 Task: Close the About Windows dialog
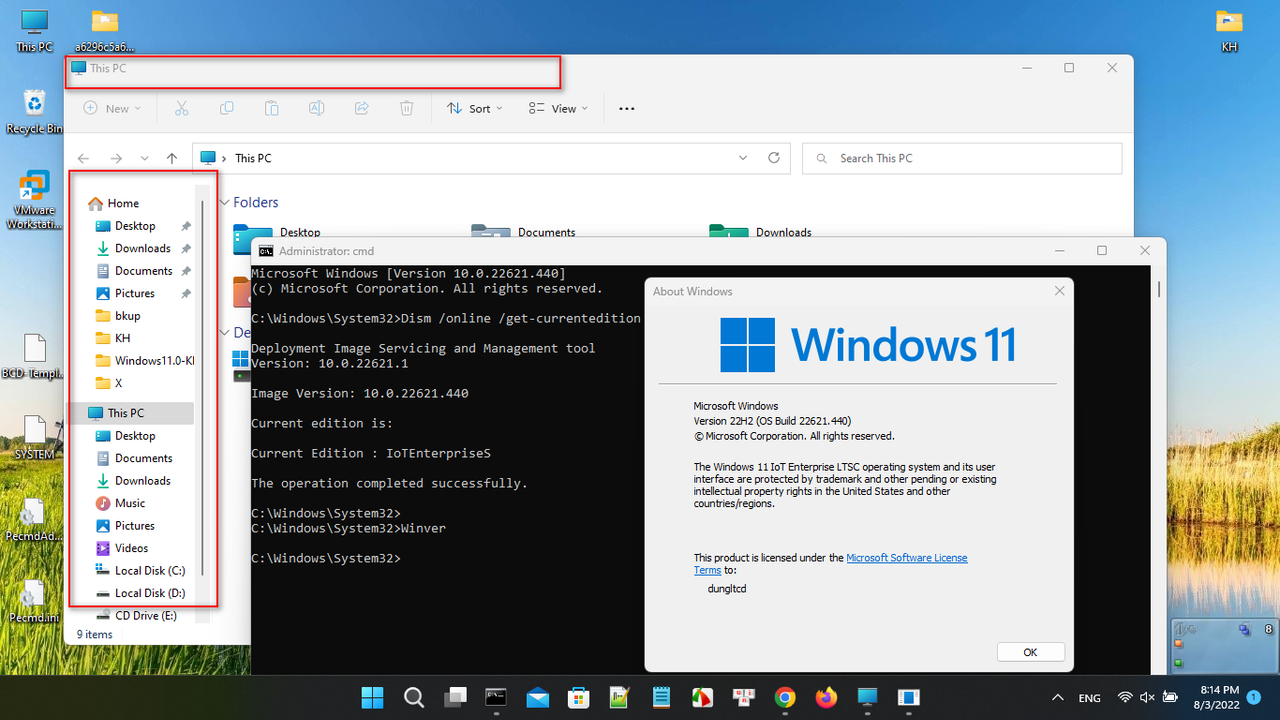point(1059,291)
